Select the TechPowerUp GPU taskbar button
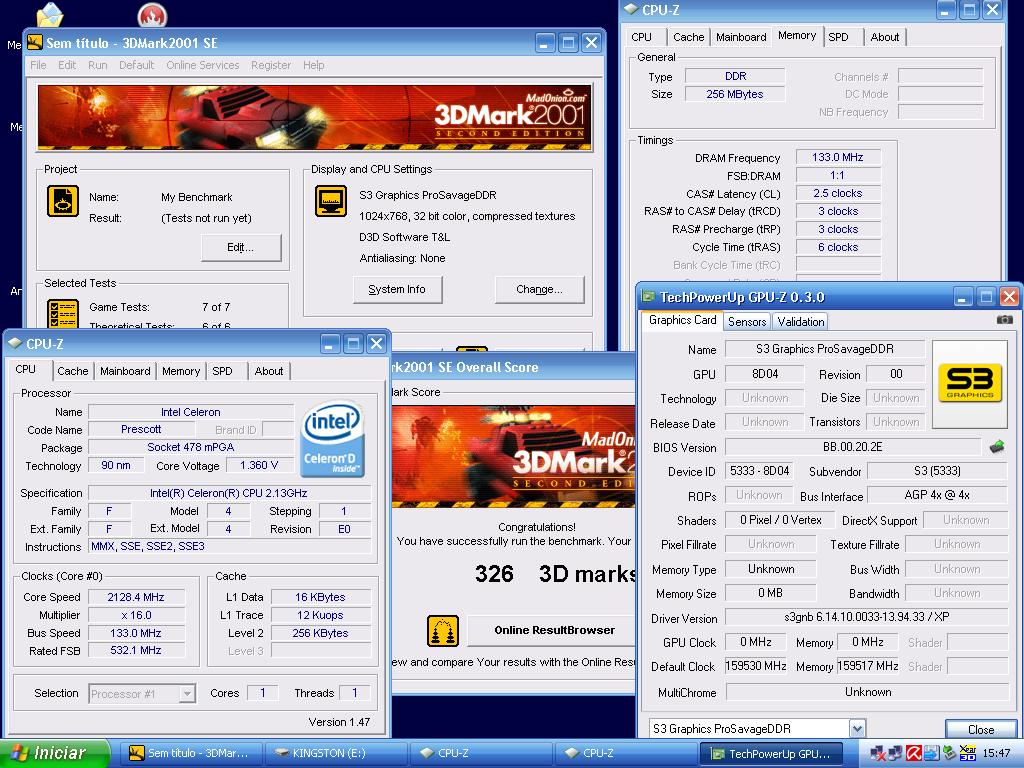The height and width of the screenshot is (768, 1024). tap(771, 753)
